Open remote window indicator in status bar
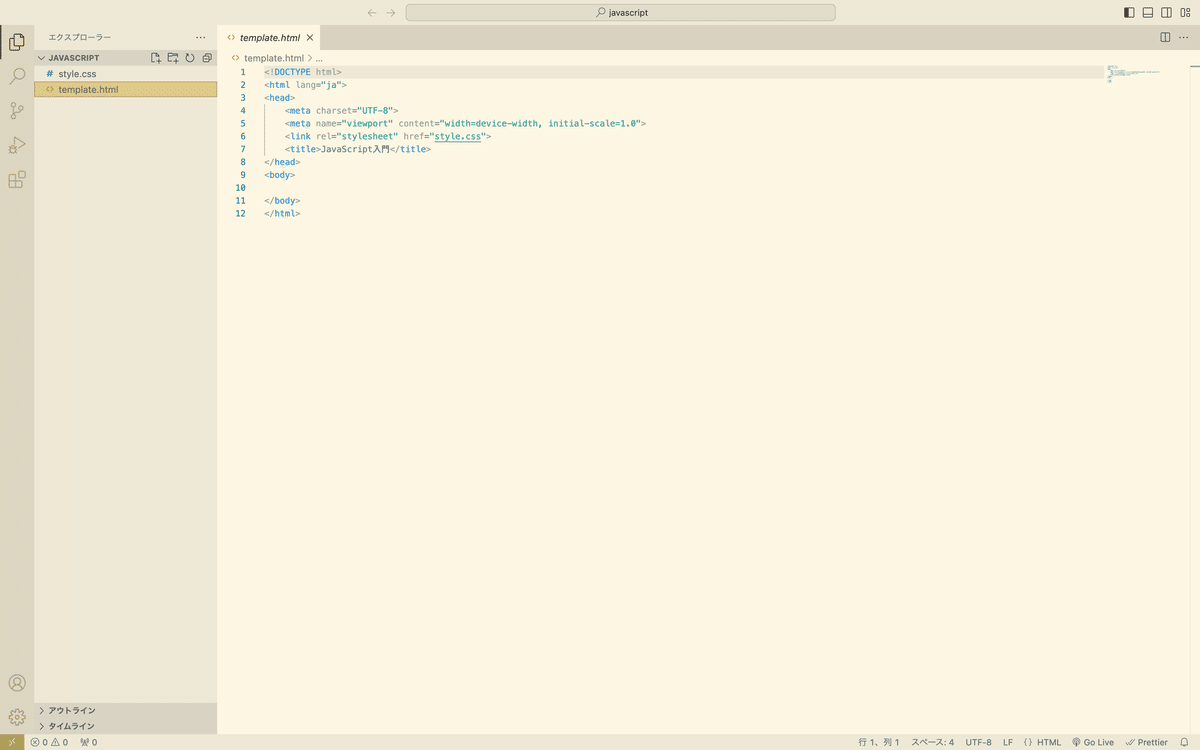The width and height of the screenshot is (1200, 750). [11, 742]
